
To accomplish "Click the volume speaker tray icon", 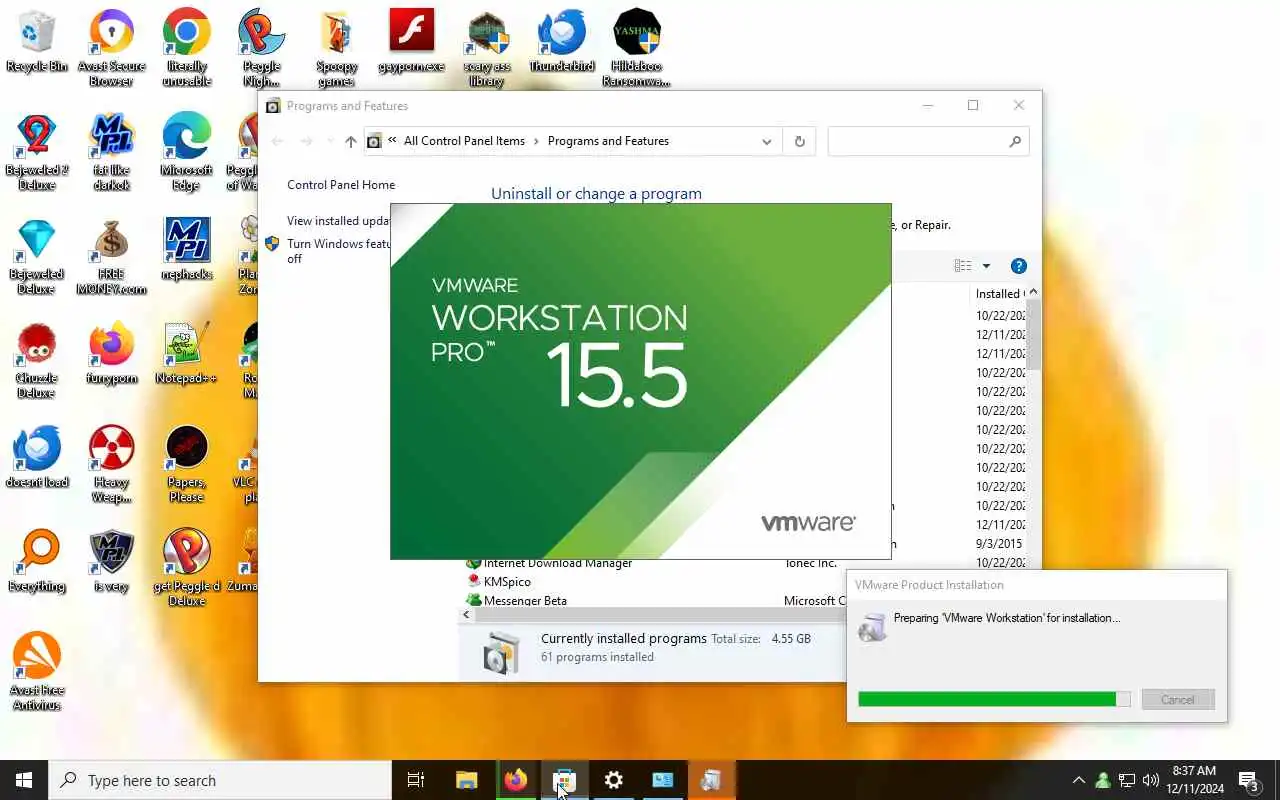I will 1151,780.
